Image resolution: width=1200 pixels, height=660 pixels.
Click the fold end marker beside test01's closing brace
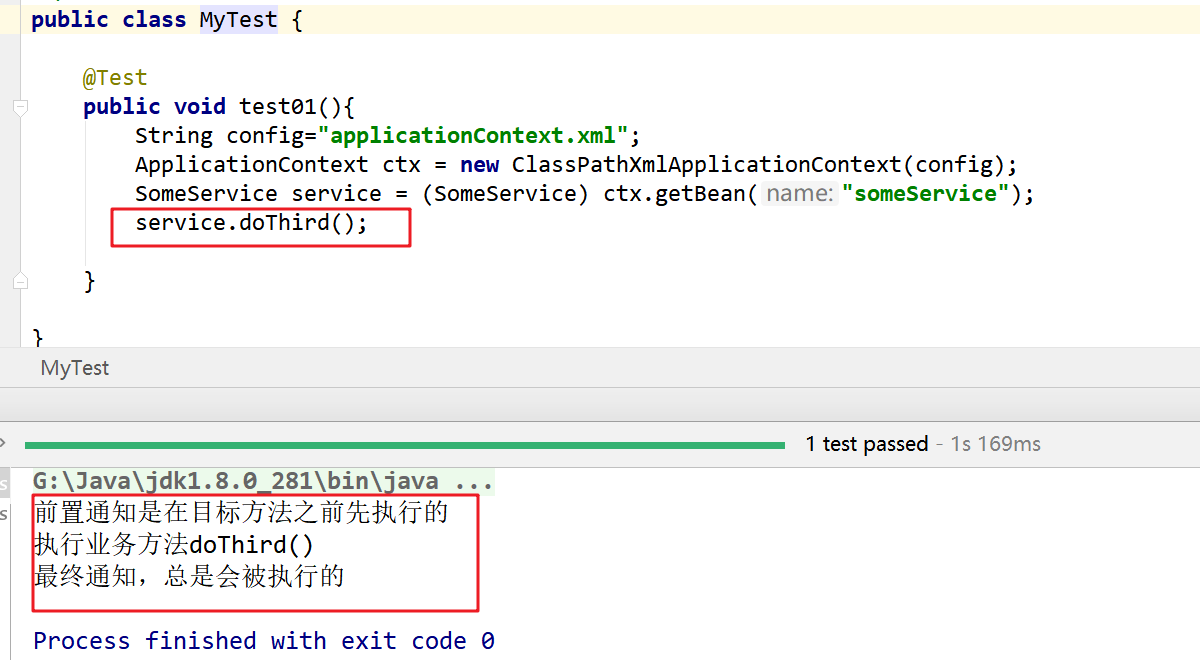[20, 282]
